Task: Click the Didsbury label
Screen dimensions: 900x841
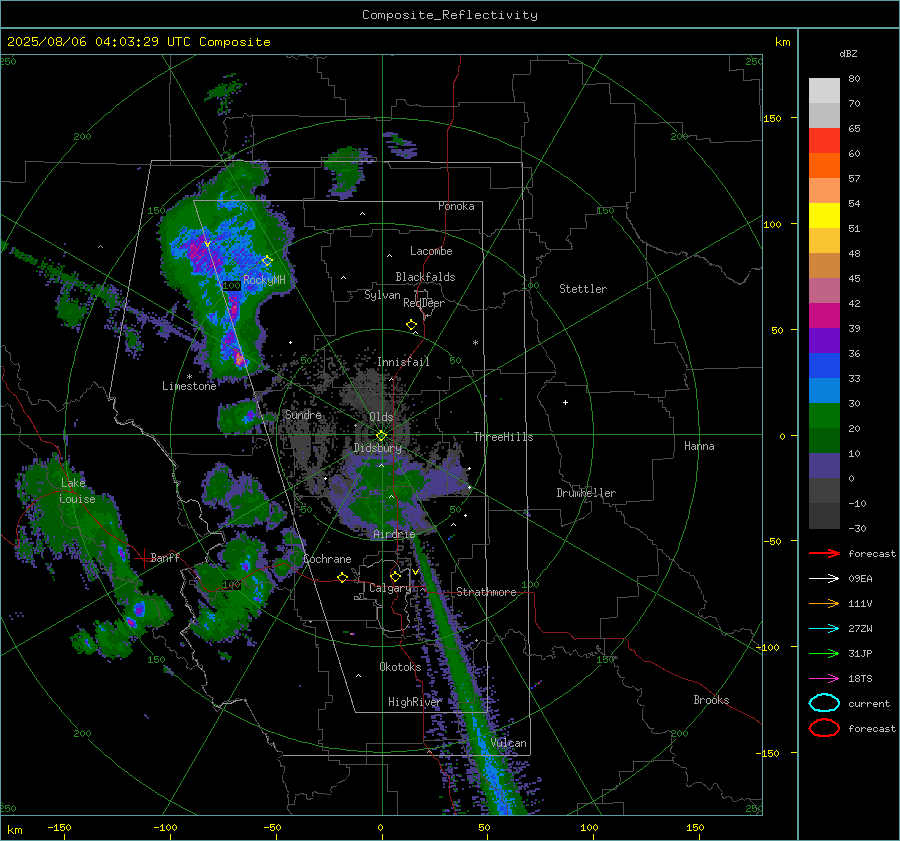Action: 378,448
